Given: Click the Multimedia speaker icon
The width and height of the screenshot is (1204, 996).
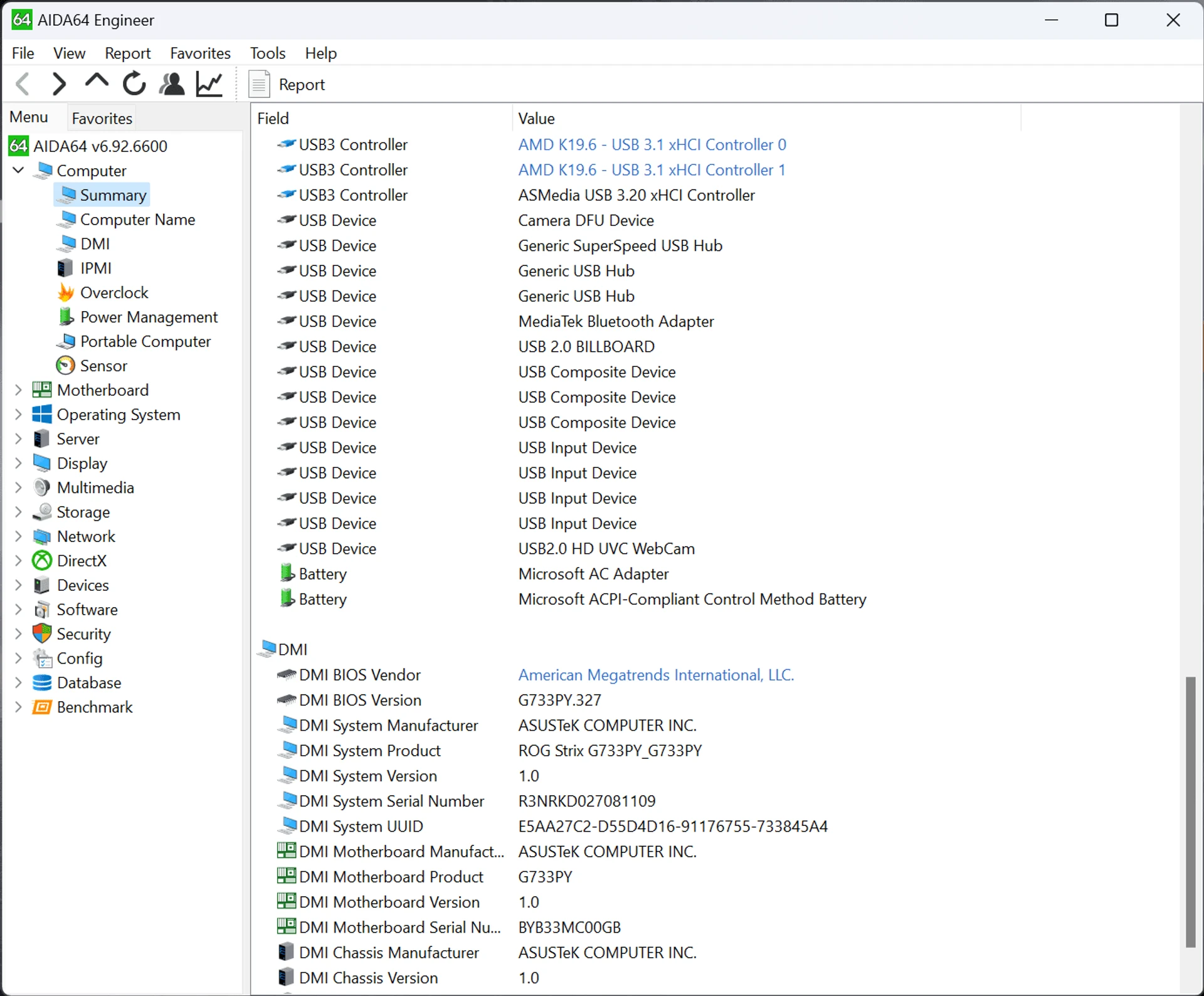Looking at the screenshot, I should point(42,487).
